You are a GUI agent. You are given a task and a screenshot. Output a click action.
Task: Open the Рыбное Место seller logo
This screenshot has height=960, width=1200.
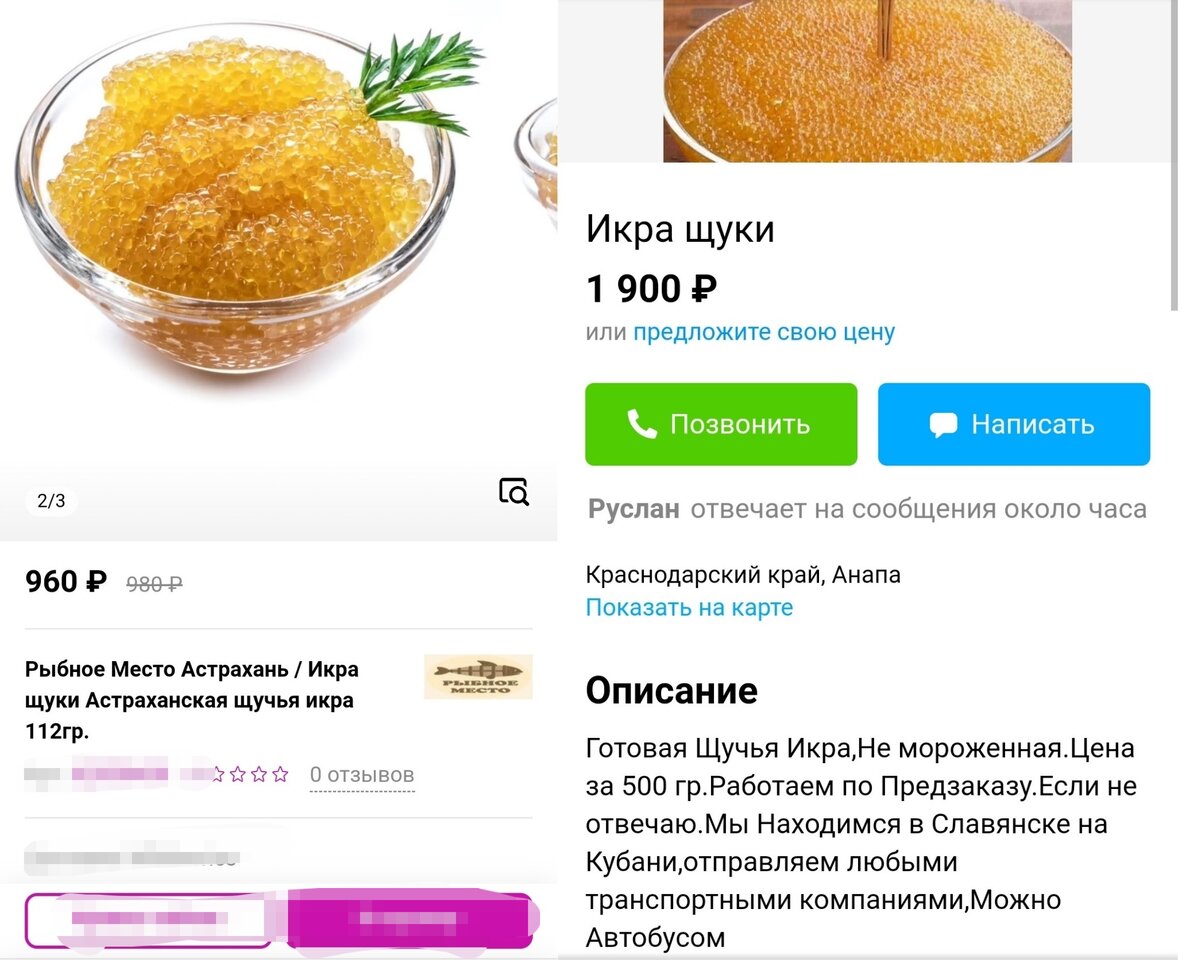(x=478, y=677)
